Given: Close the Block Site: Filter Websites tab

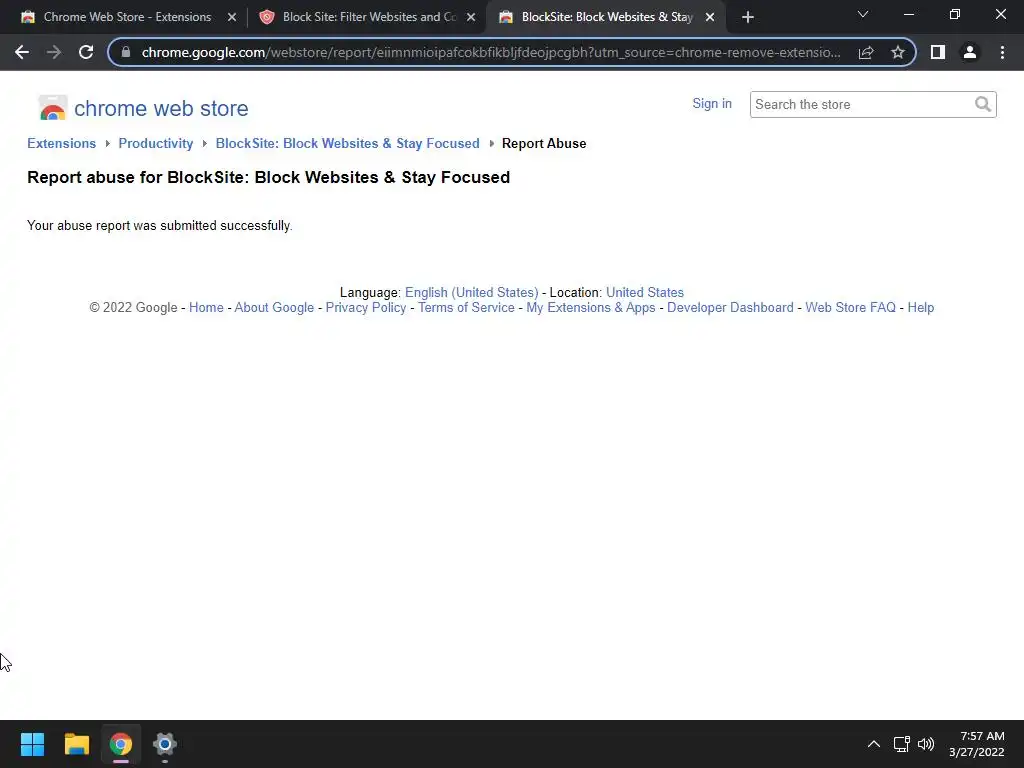Looking at the screenshot, I should pos(471,17).
